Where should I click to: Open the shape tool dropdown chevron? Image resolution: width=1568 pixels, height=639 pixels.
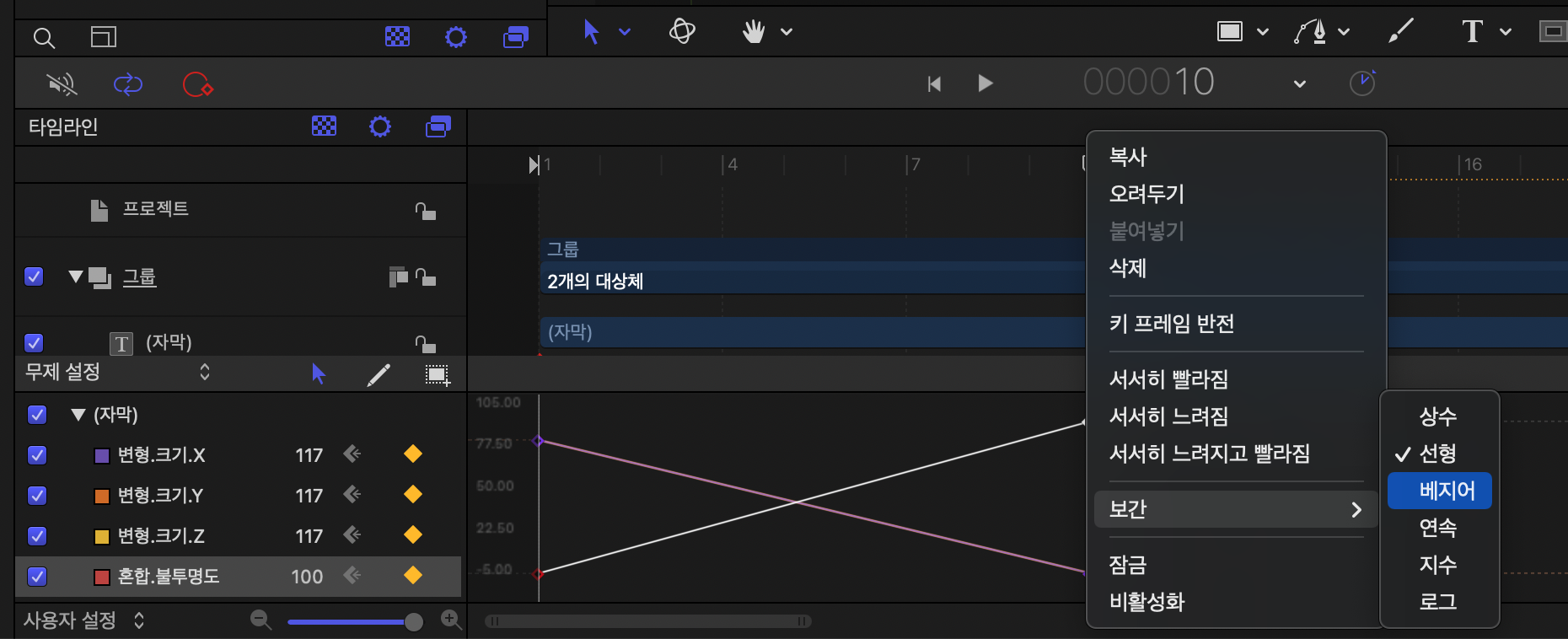(1263, 32)
